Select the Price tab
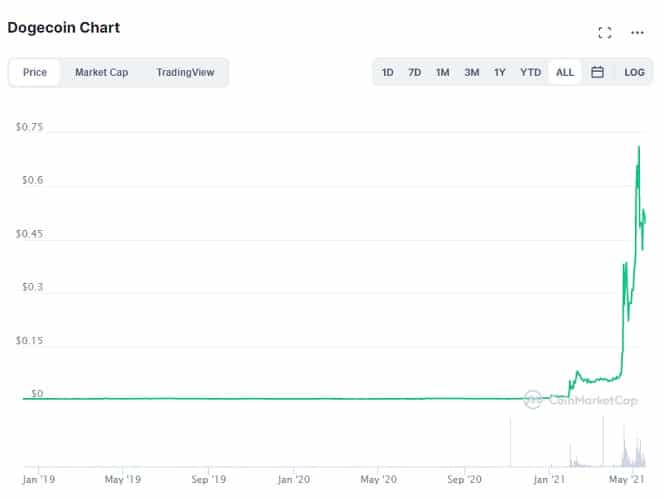The image size is (666, 500). (35, 72)
